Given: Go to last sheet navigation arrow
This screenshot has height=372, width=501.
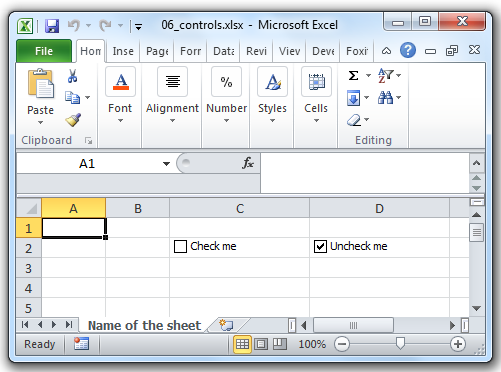Looking at the screenshot, I should click(x=69, y=325).
